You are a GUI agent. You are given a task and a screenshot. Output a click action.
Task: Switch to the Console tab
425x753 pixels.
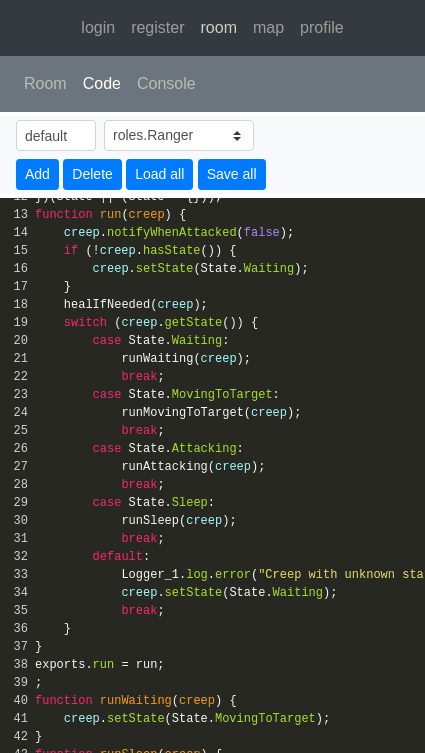click(x=166, y=84)
